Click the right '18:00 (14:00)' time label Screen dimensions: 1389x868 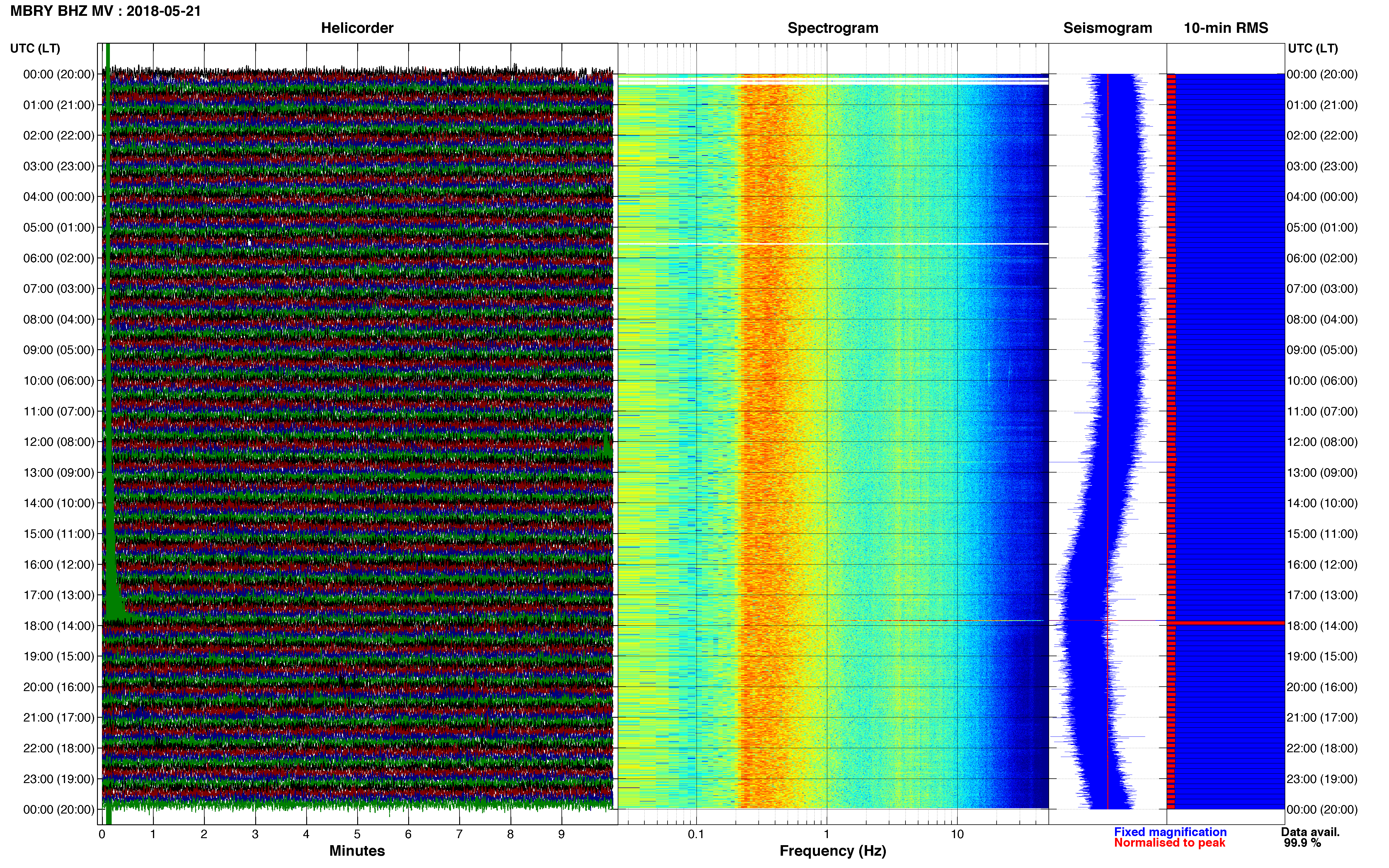[1322, 626]
